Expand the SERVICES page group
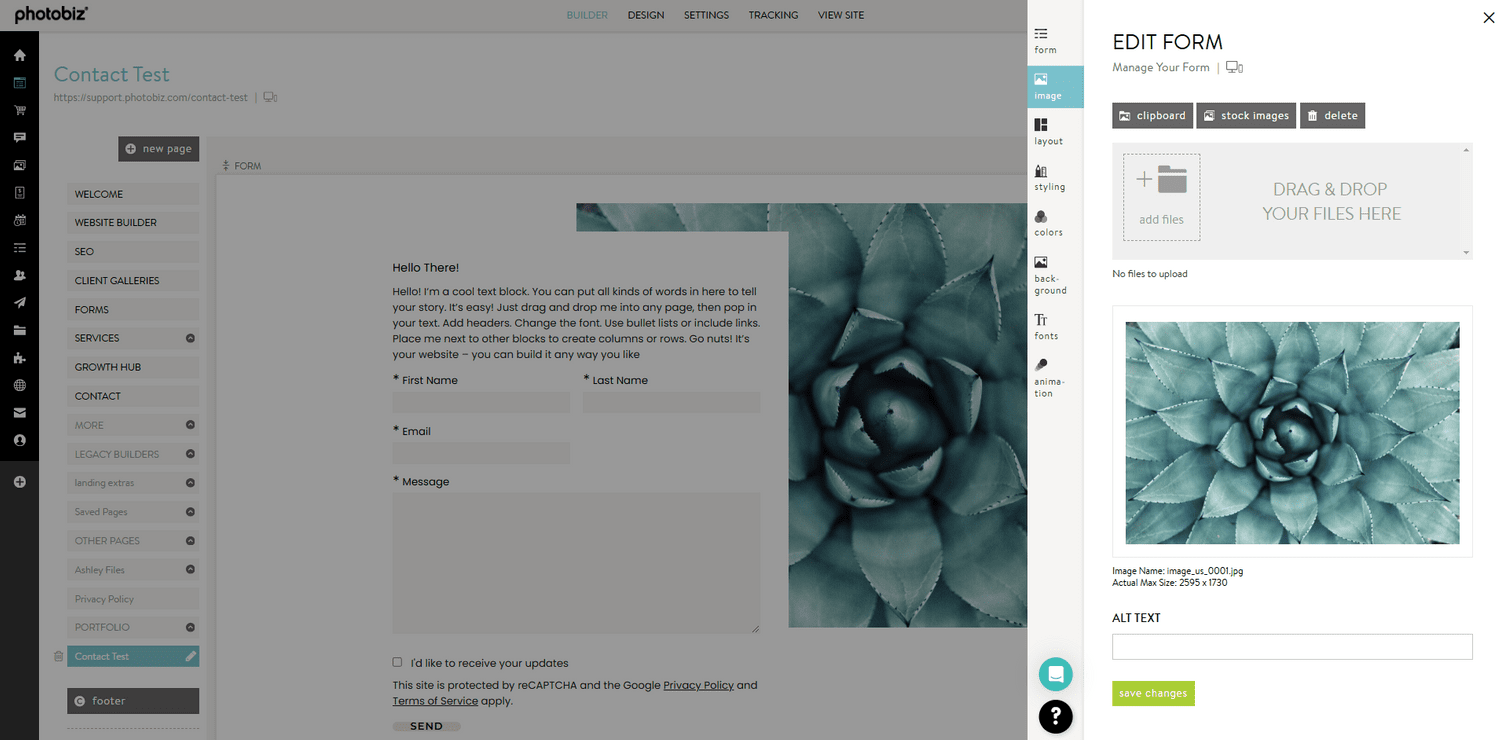Image resolution: width=1500 pixels, height=740 pixels. coord(190,338)
